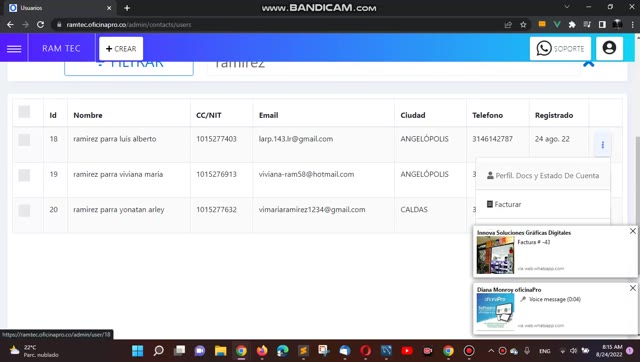Collapse the filter panel with the chevron
Screen dimensions: 640x362
coord(588,64)
